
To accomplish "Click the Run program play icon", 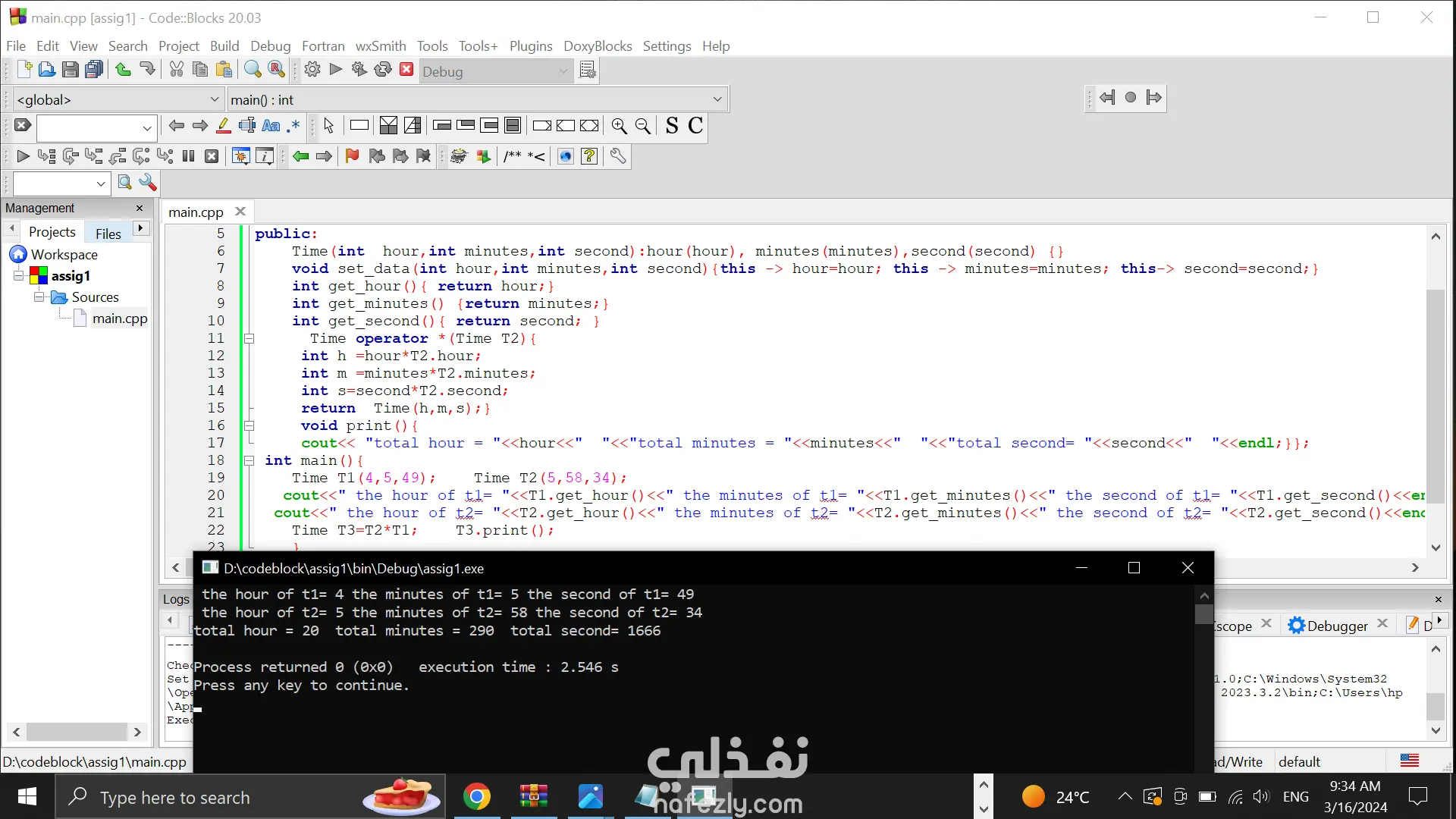I will (336, 71).
